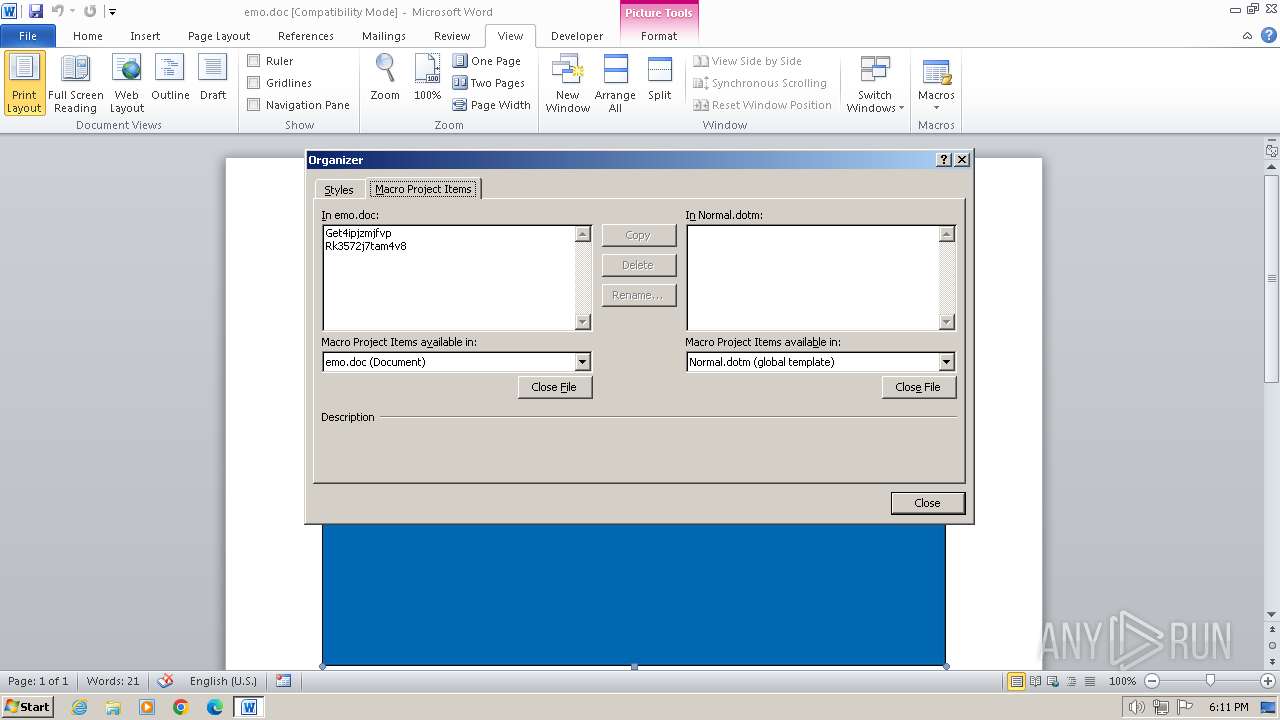Screen dimensions: 1280x720
Task: Click the Copy button in Organizer
Action: 638,235
